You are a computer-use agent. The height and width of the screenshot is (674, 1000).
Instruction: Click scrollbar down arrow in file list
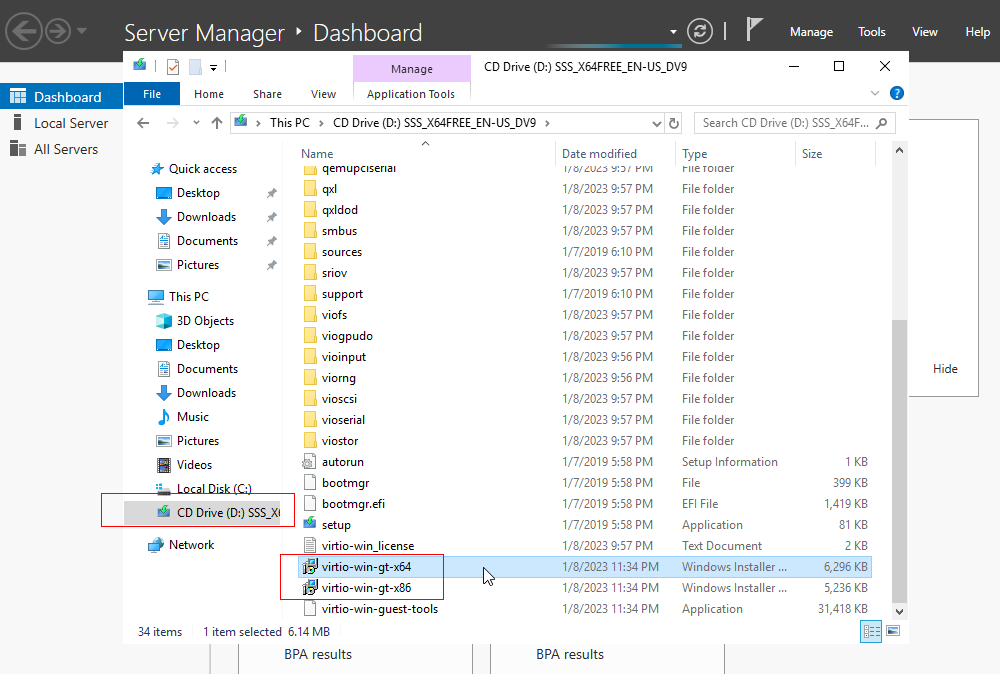pyautogui.click(x=899, y=612)
